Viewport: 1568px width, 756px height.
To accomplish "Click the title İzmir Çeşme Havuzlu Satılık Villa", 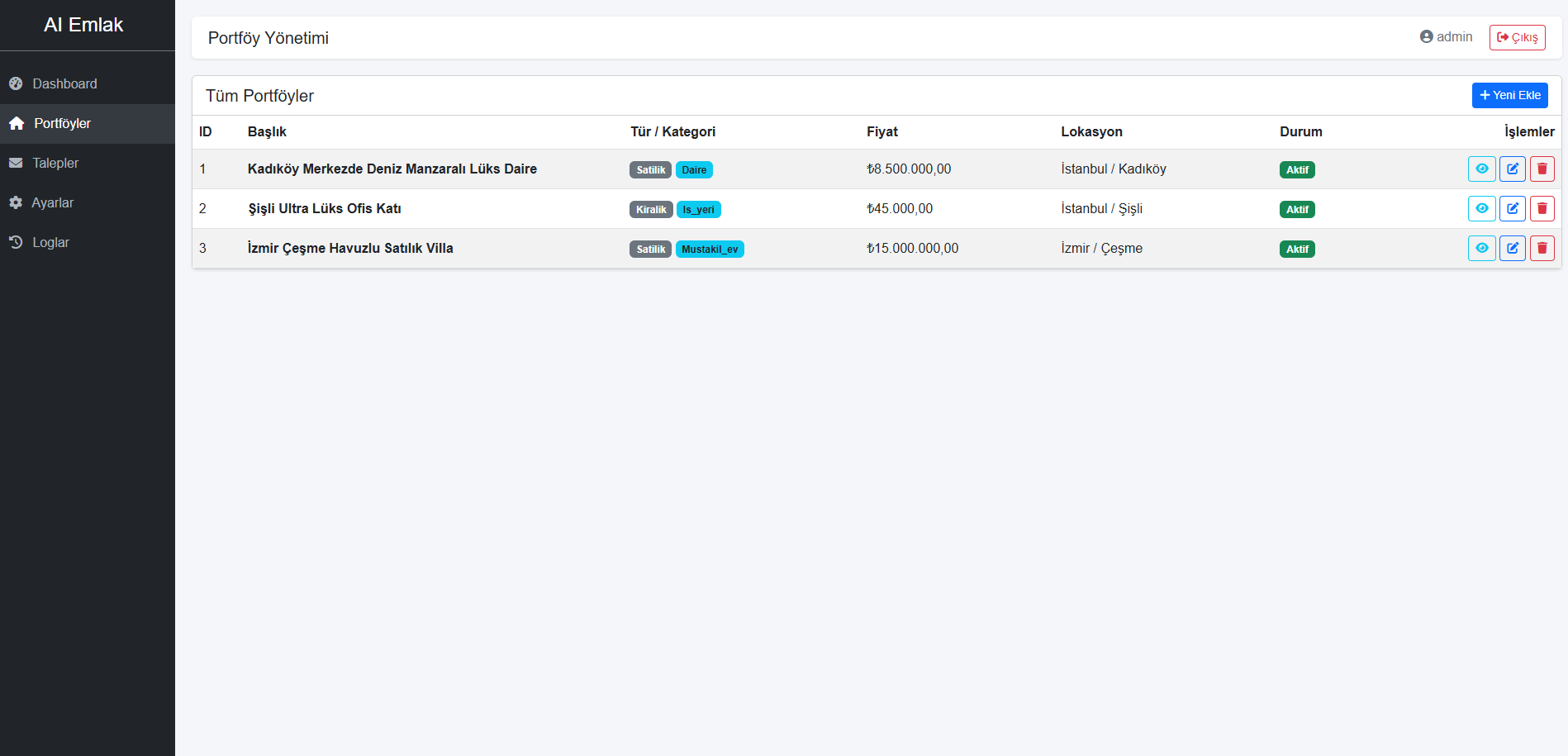I will pyautogui.click(x=350, y=249).
